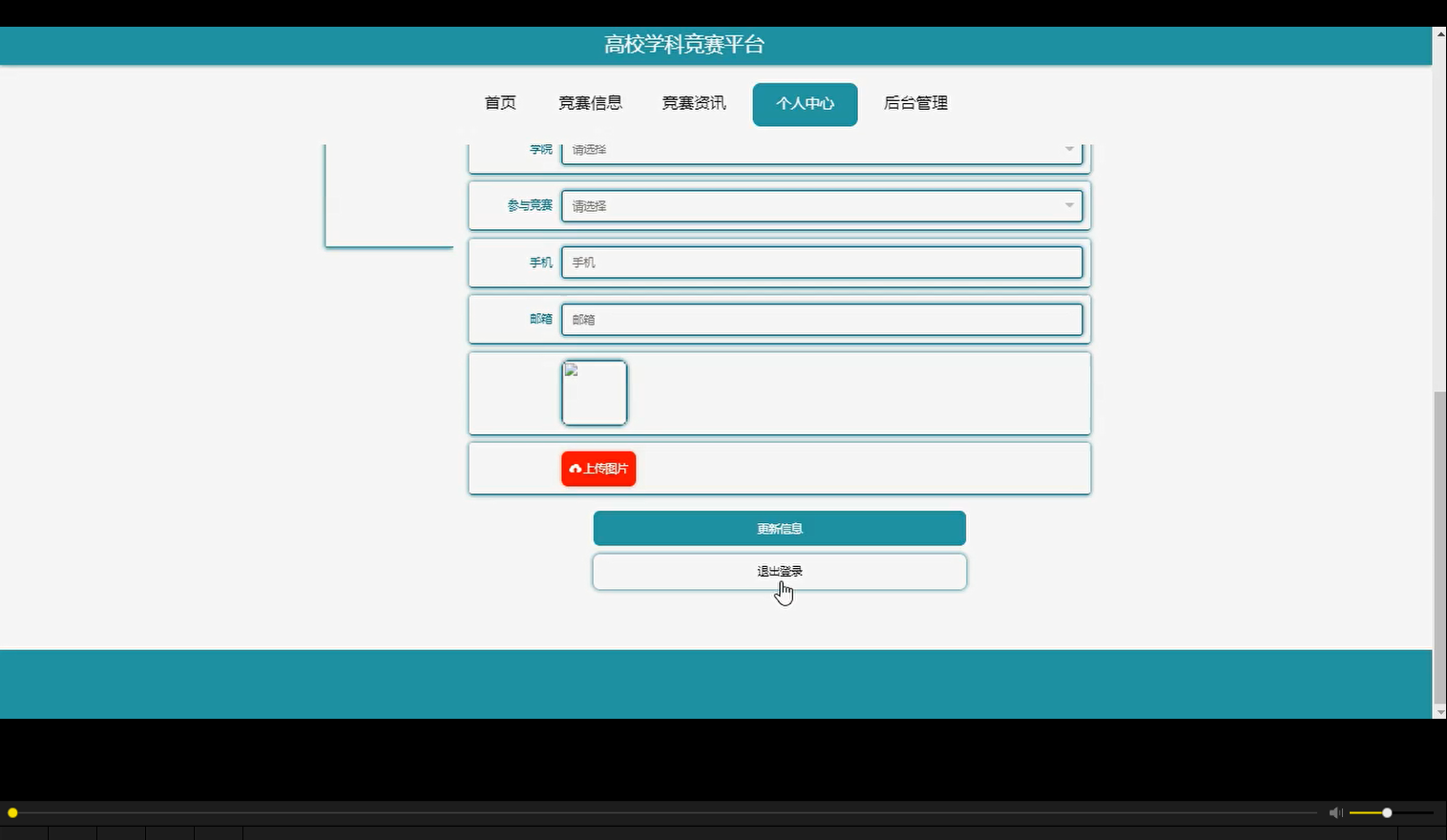Open the 学院 selection dropdown

tap(821, 149)
